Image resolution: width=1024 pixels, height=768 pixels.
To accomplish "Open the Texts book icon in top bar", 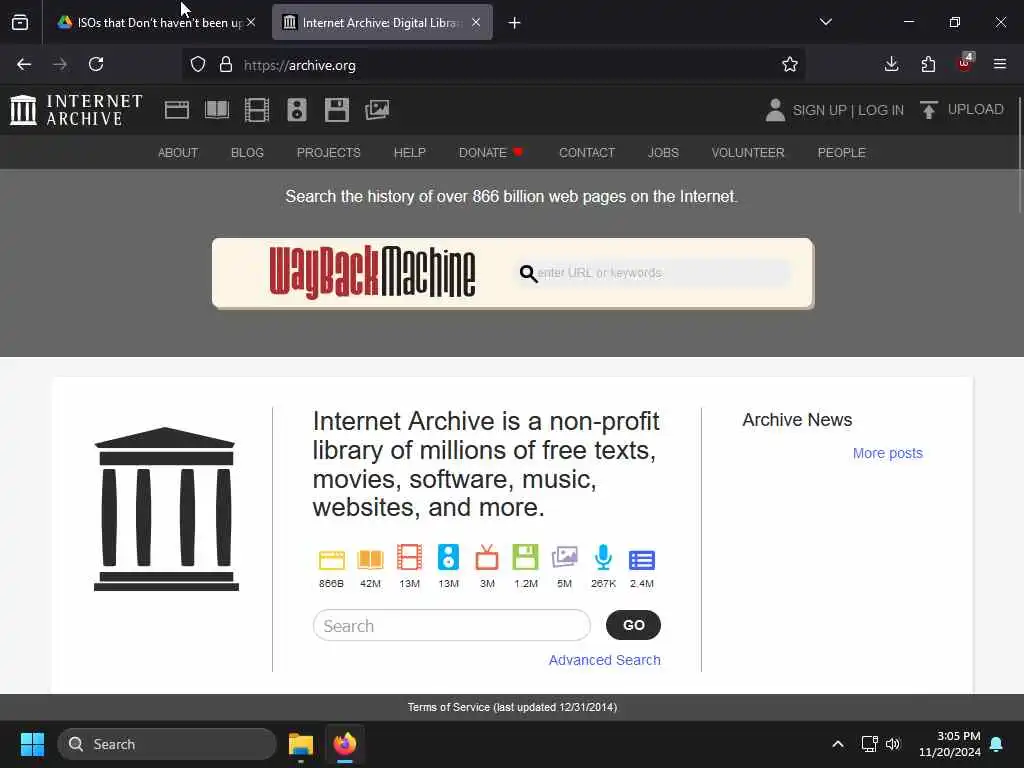I will pyautogui.click(x=217, y=110).
